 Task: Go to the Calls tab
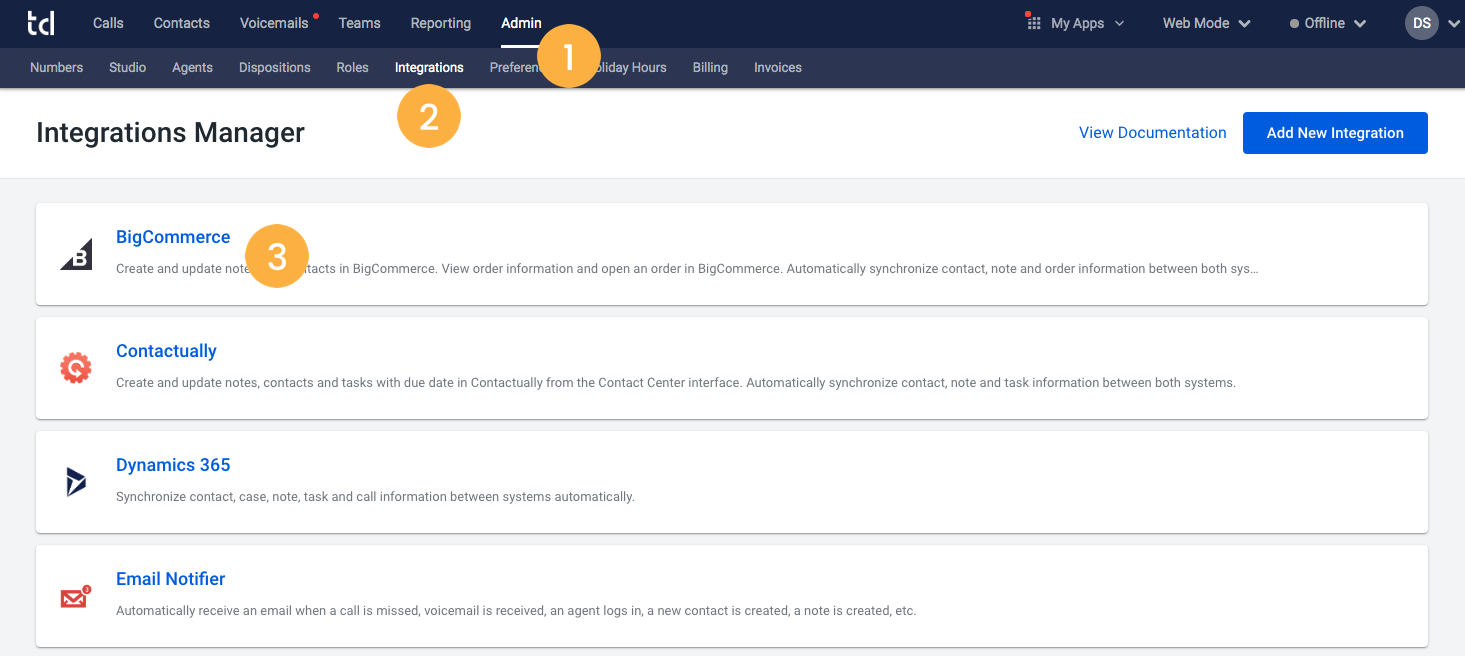(x=108, y=23)
